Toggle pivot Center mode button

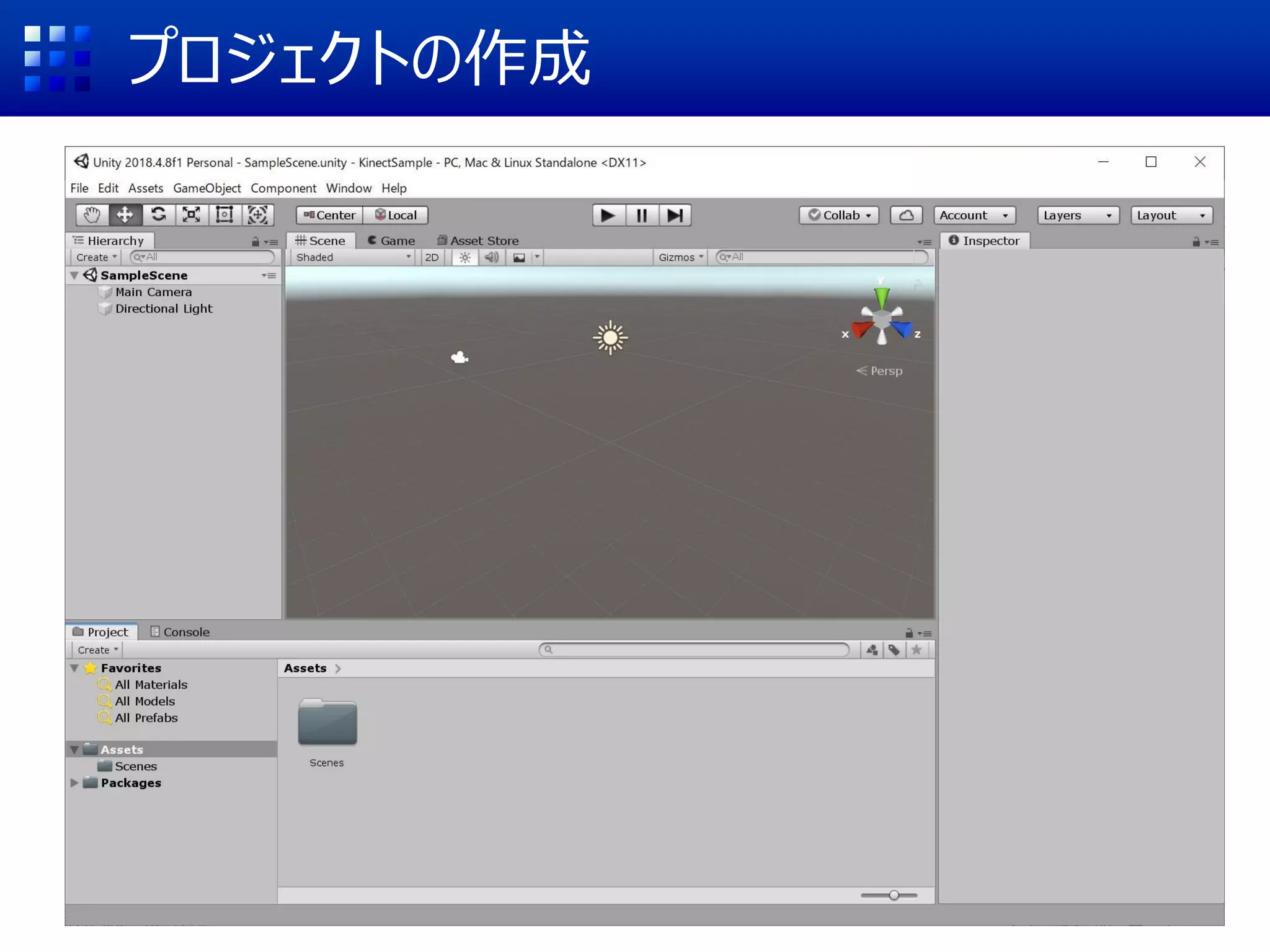[329, 215]
